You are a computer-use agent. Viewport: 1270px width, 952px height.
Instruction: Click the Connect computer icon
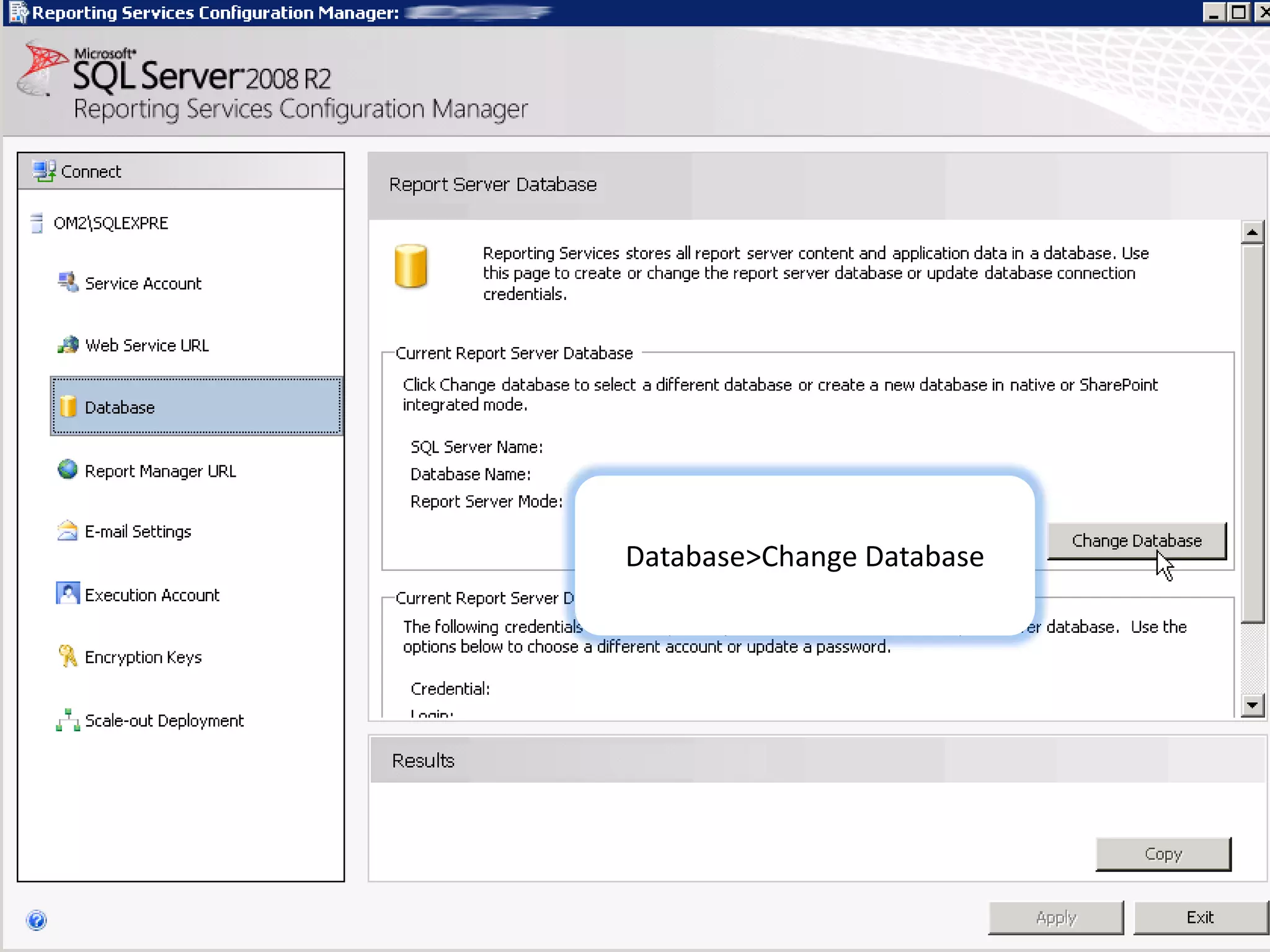44,171
